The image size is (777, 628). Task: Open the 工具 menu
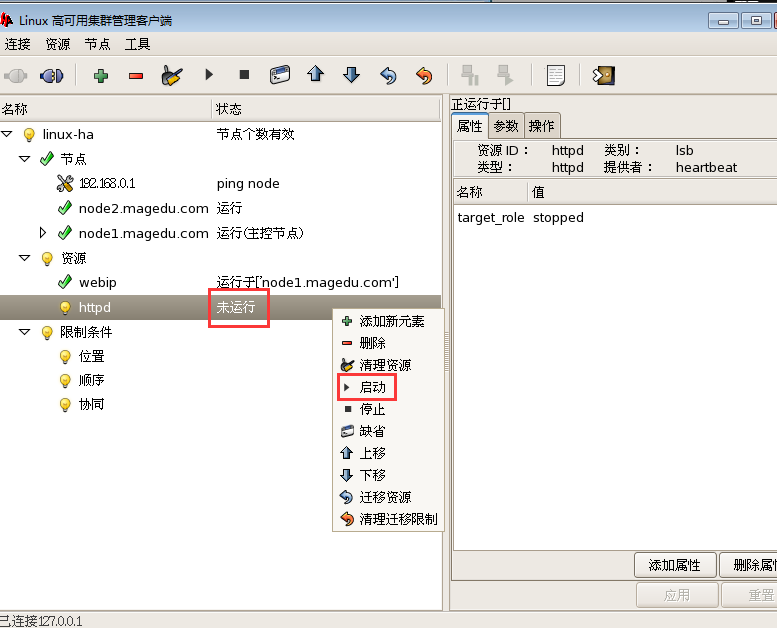[x=137, y=44]
